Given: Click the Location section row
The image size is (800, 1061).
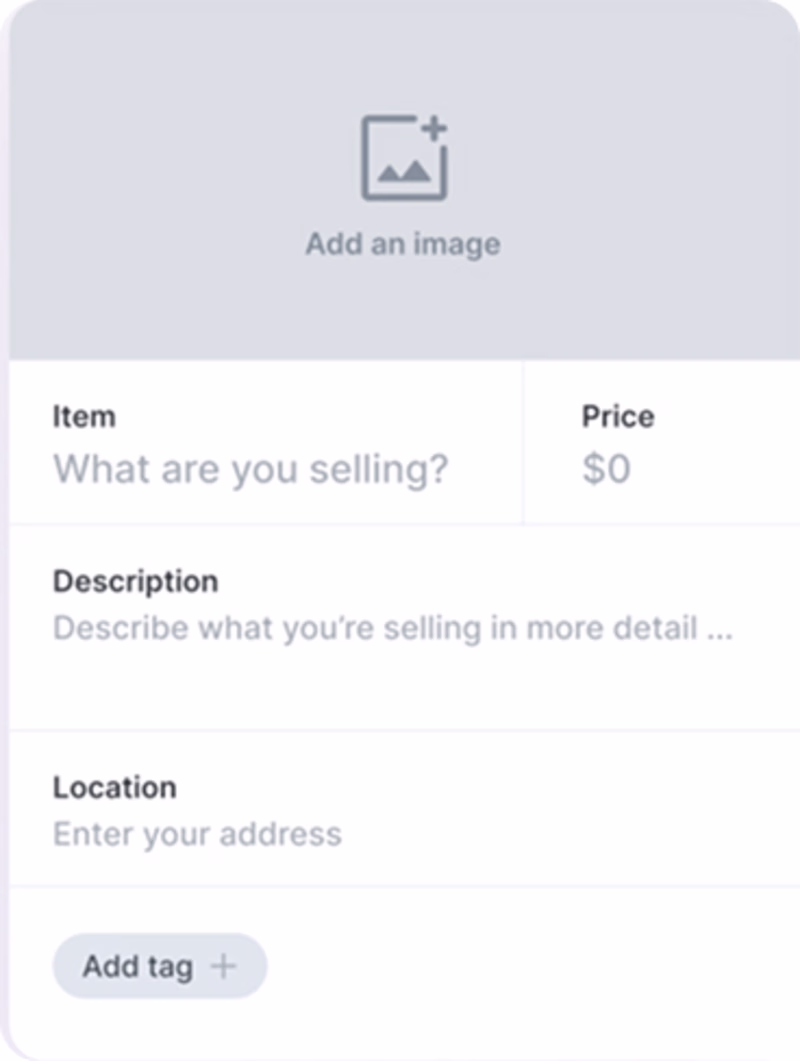Looking at the screenshot, I should [405, 808].
